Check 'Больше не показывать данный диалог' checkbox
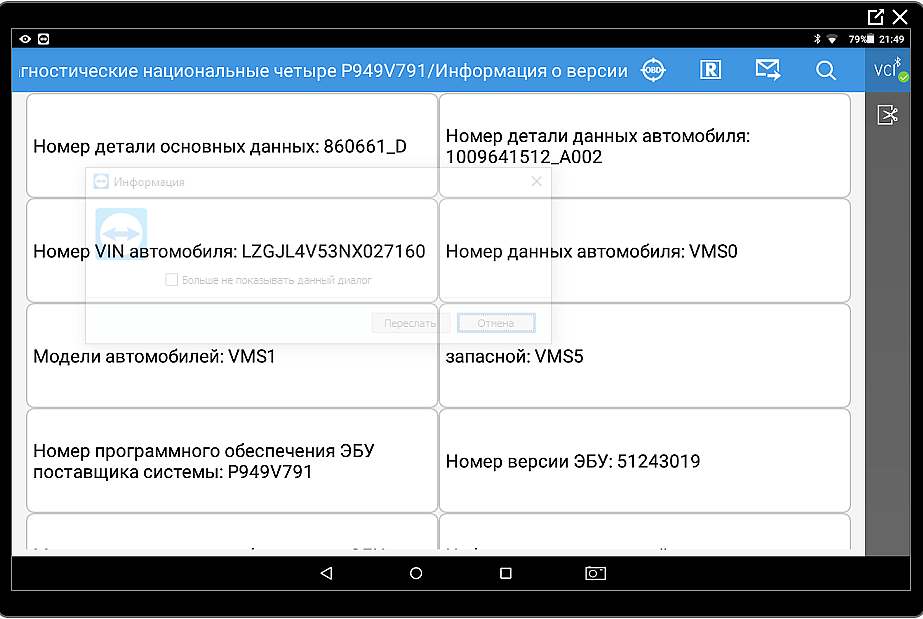Image resolution: width=923 pixels, height=619 pixels. (172, 280)
